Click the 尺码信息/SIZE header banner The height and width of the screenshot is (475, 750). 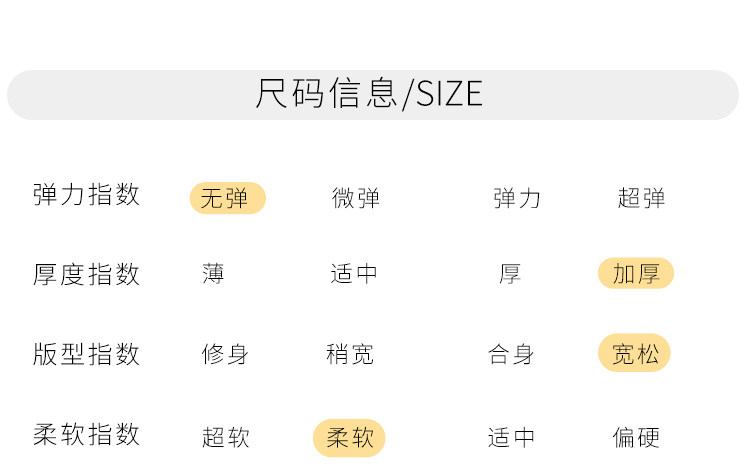click(x=373, y=95)
